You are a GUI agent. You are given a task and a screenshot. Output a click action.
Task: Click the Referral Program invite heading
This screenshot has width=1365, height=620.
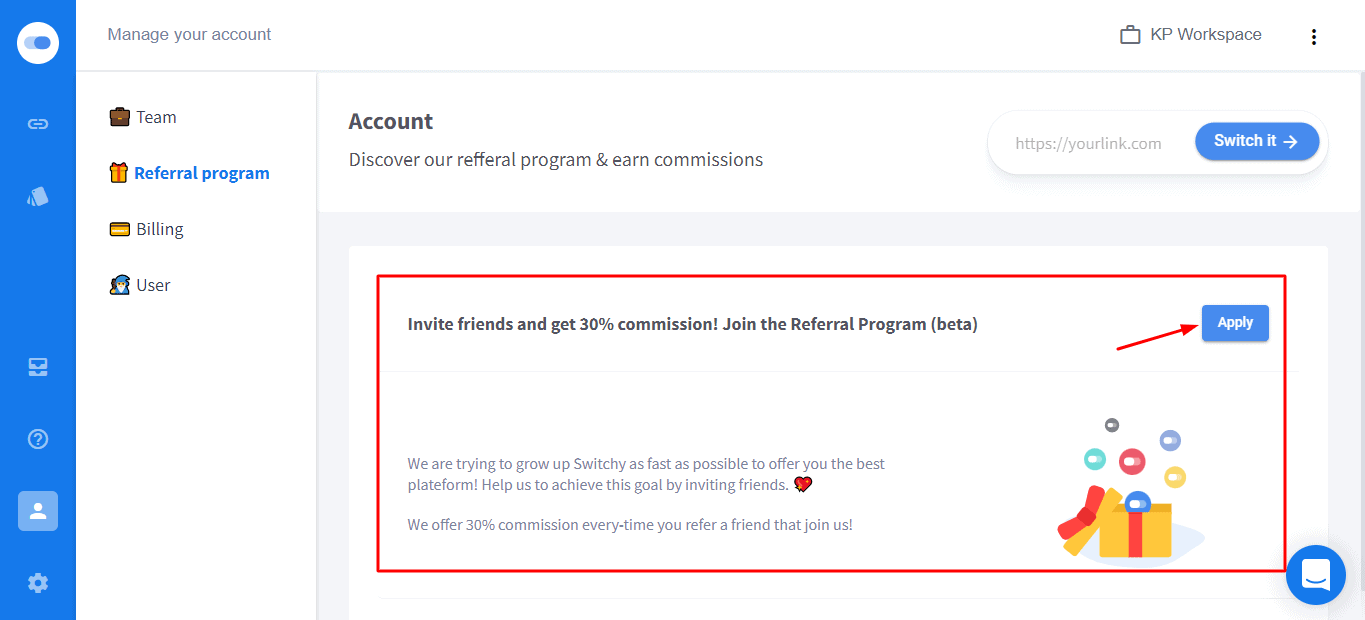pyautogui.click(x=692, y=324)
